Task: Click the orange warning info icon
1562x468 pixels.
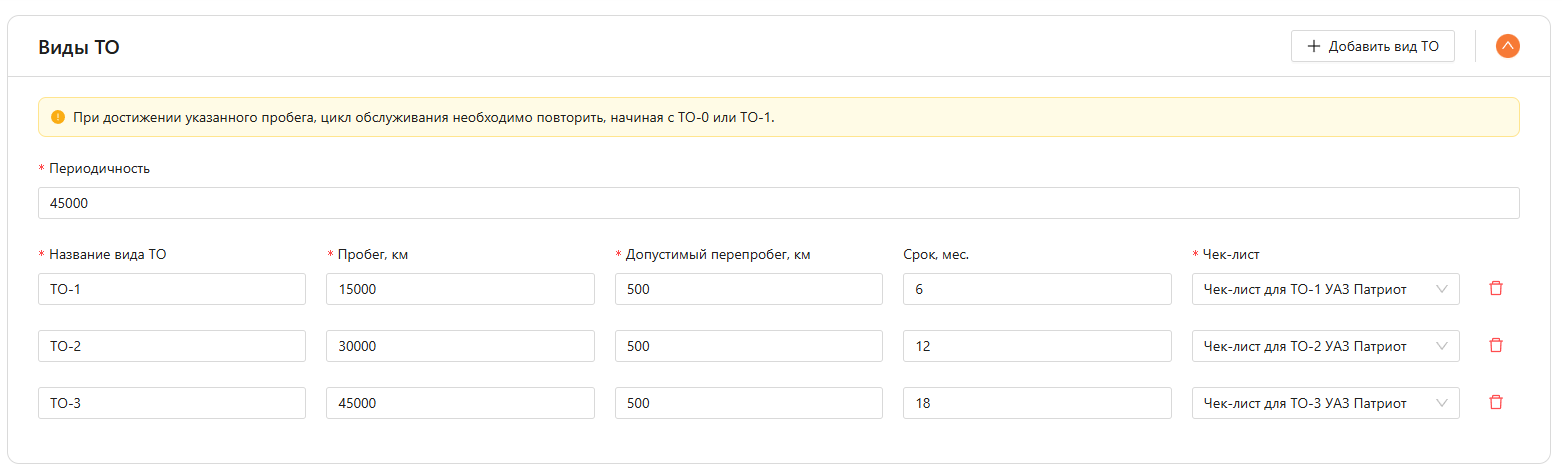Action: point(58,117)
